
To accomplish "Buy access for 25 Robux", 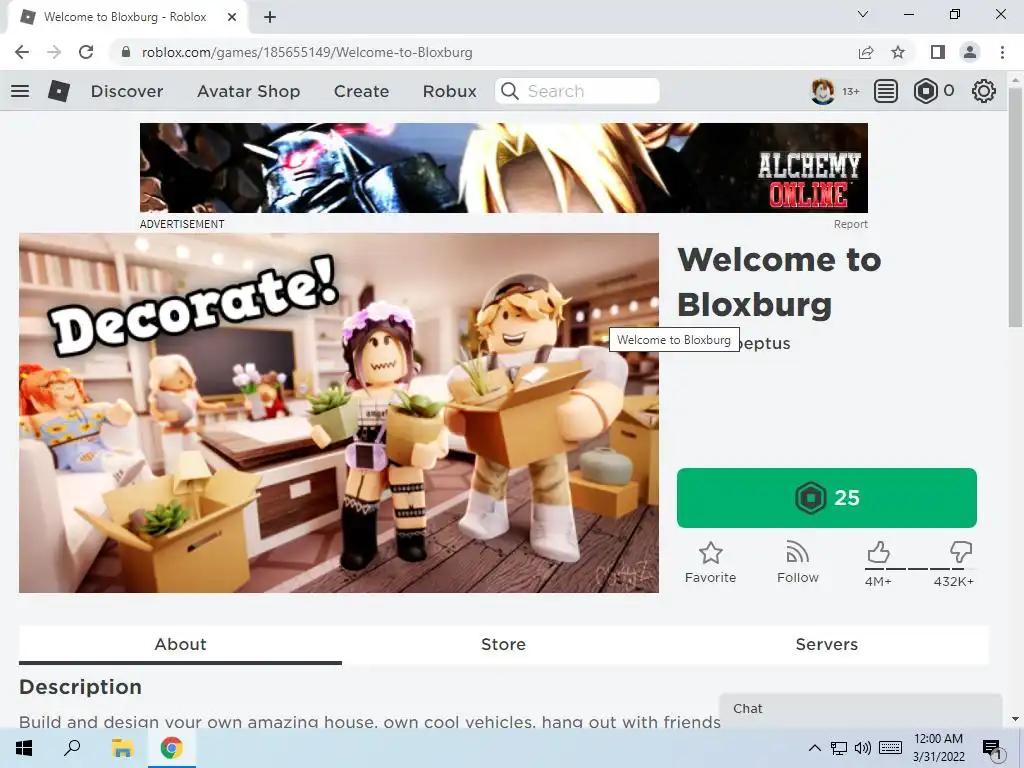I will (826, 498).
